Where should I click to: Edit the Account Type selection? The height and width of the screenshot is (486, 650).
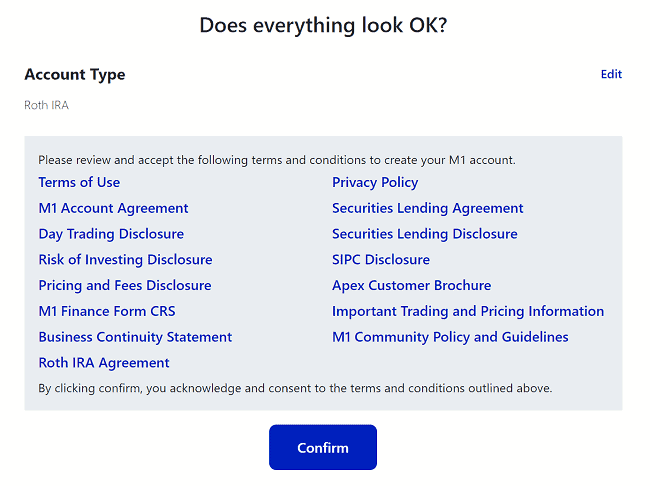tap(611, 74)
